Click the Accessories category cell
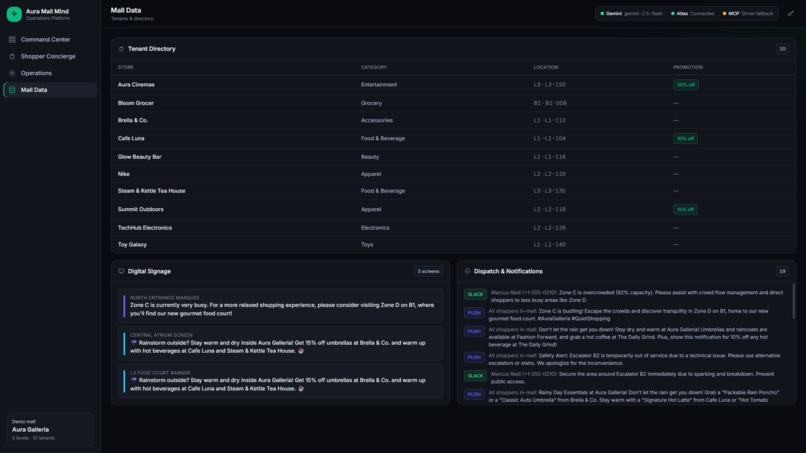The image size is (806, 453). click(x=377, y=120)
